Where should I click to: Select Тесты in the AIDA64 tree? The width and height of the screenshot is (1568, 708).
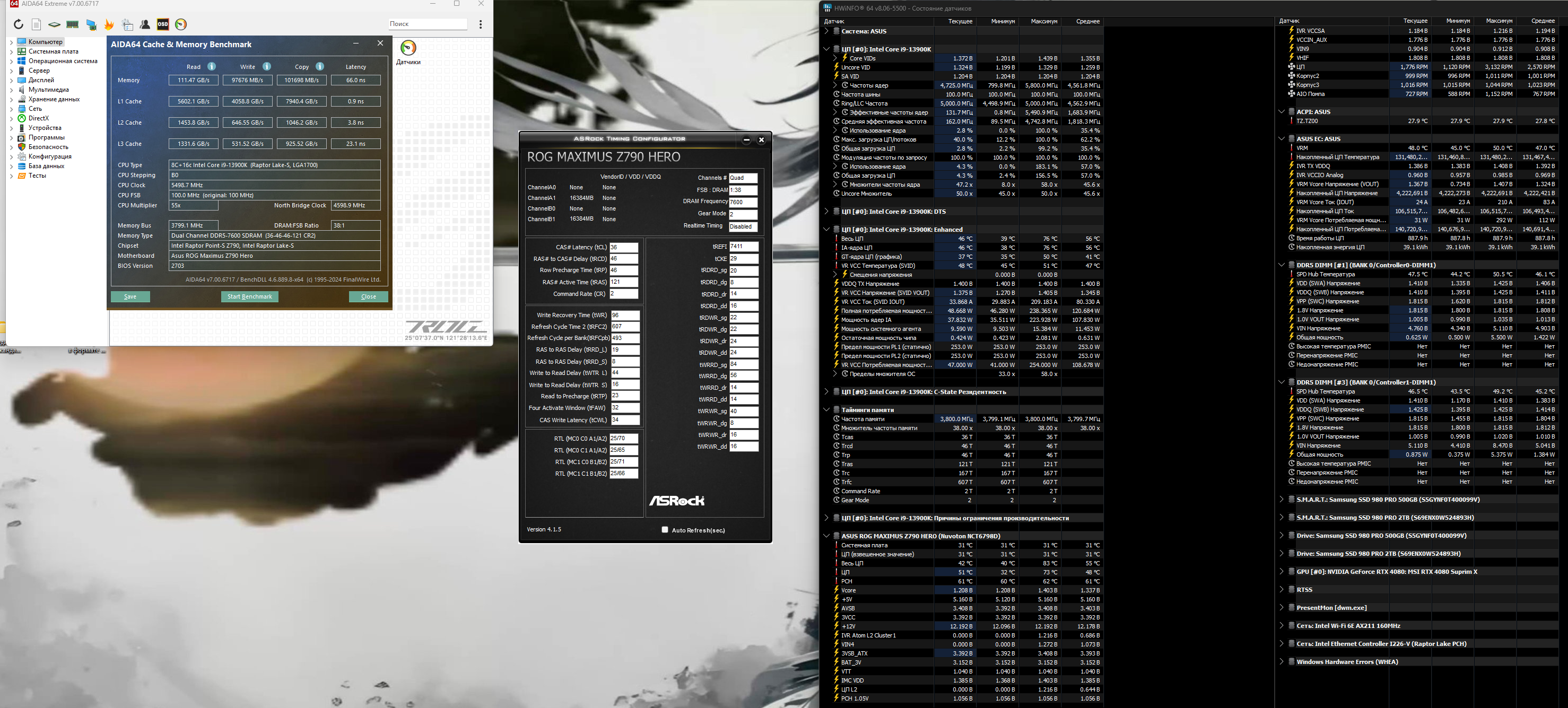(37, 176)
